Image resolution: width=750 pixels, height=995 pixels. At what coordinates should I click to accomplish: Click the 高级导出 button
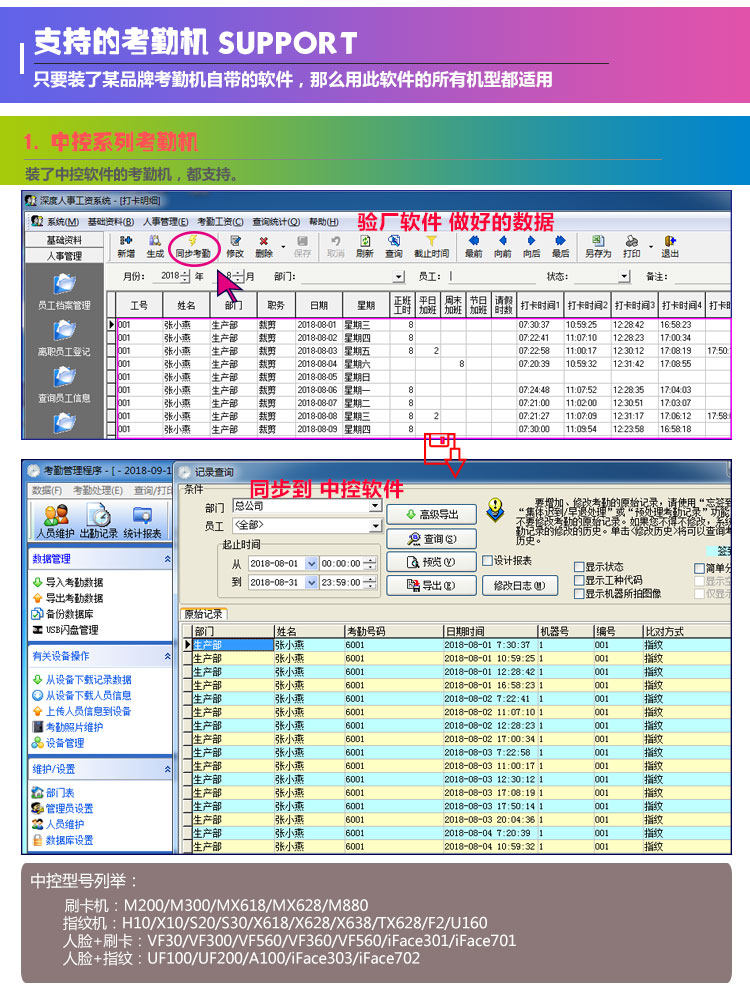pyautogui.click(x=431, y=515)
